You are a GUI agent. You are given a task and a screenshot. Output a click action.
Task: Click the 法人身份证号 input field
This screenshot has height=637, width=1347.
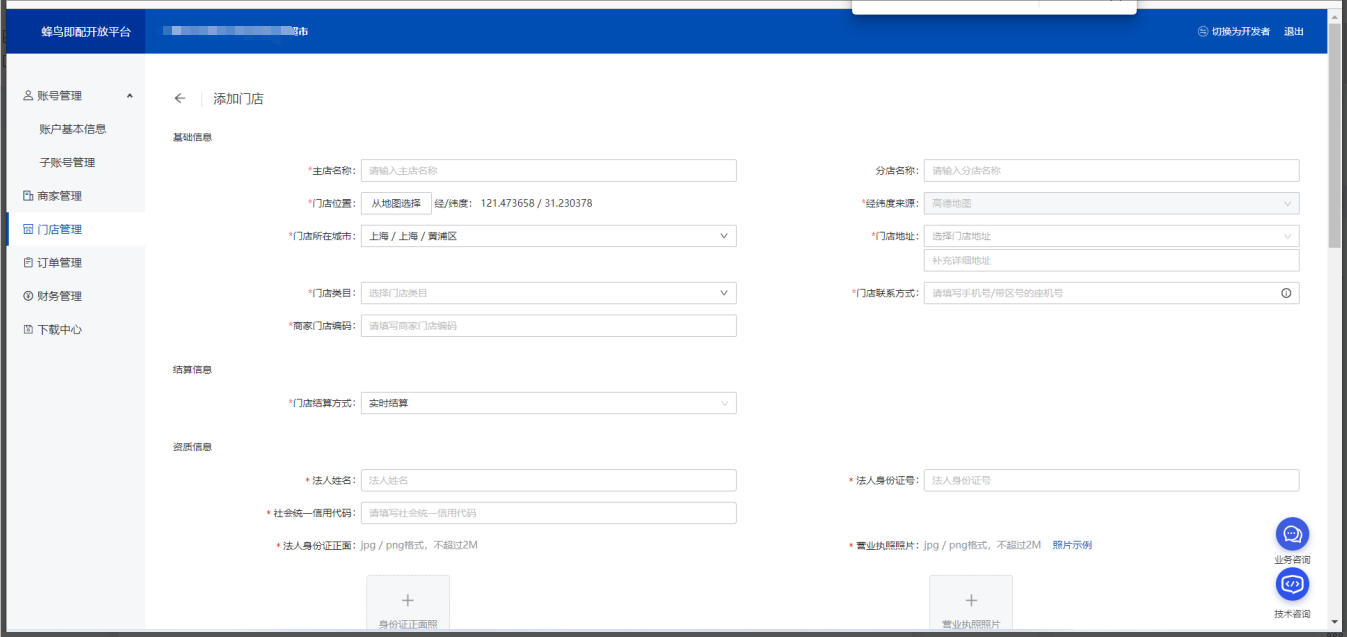pos(1111,480)
